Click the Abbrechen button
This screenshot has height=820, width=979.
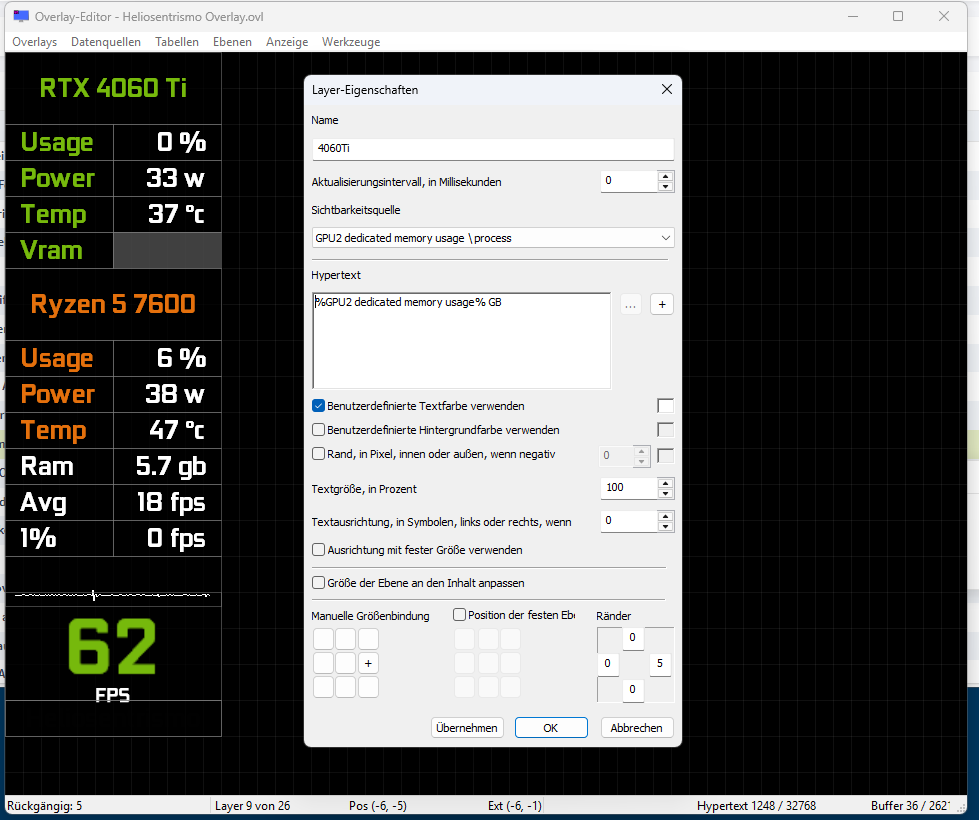click(x=636, y=728)
